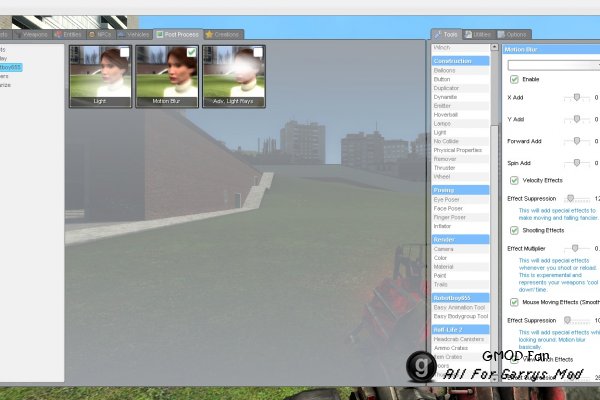Select the No Collide tool
The width and height of the screenshot is (600, 400).
tap(461, 141)
